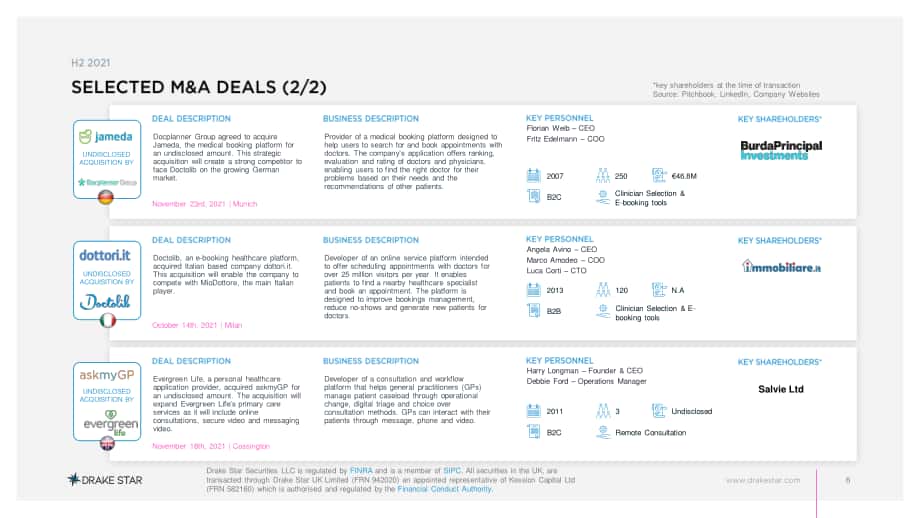920x518 pixels.
Task: Click the UK flag badge
Action: [107, 443]
